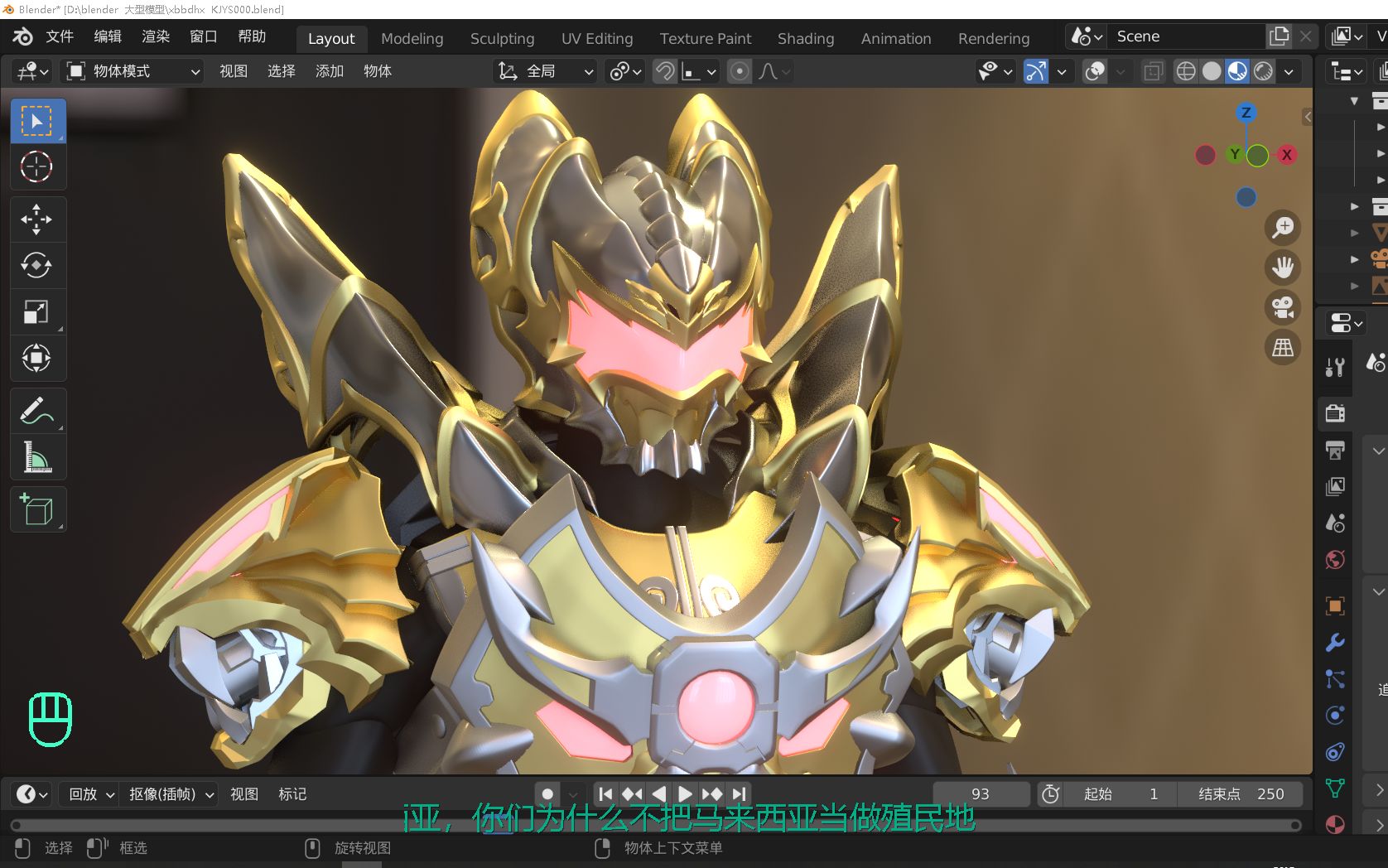Switch to solid viewport shading
Viewport: 1388px width, 868px height.
1212,71
